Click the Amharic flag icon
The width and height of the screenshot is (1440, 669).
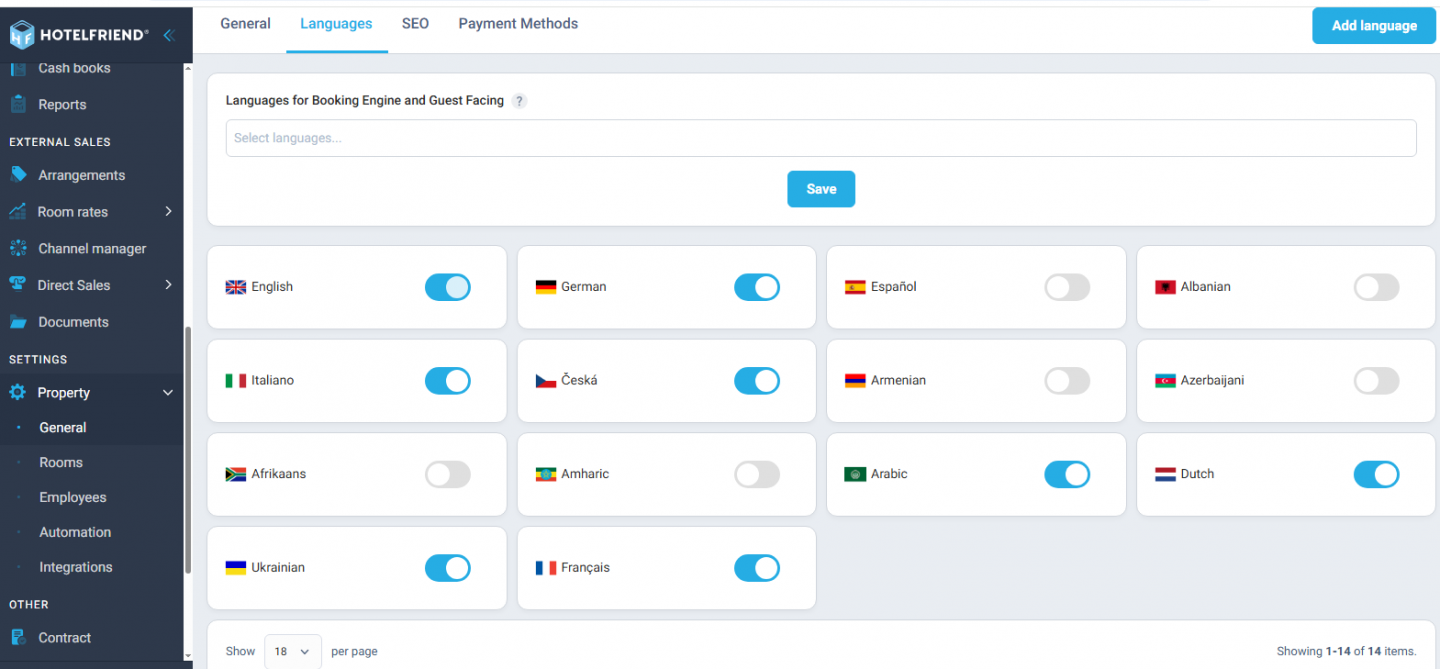(546, 474)
